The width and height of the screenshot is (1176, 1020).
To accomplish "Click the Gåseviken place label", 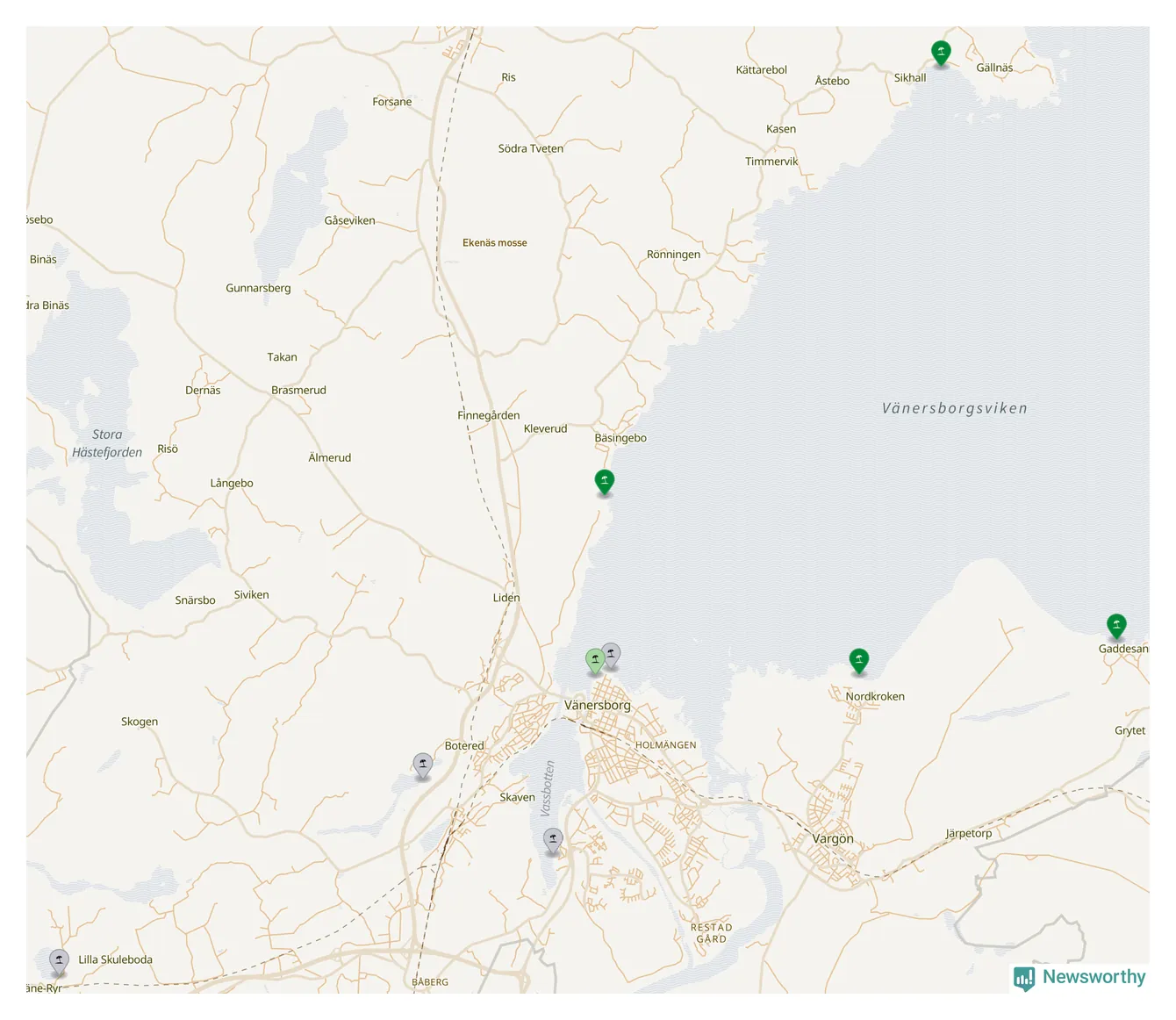I will pos(349,220).
